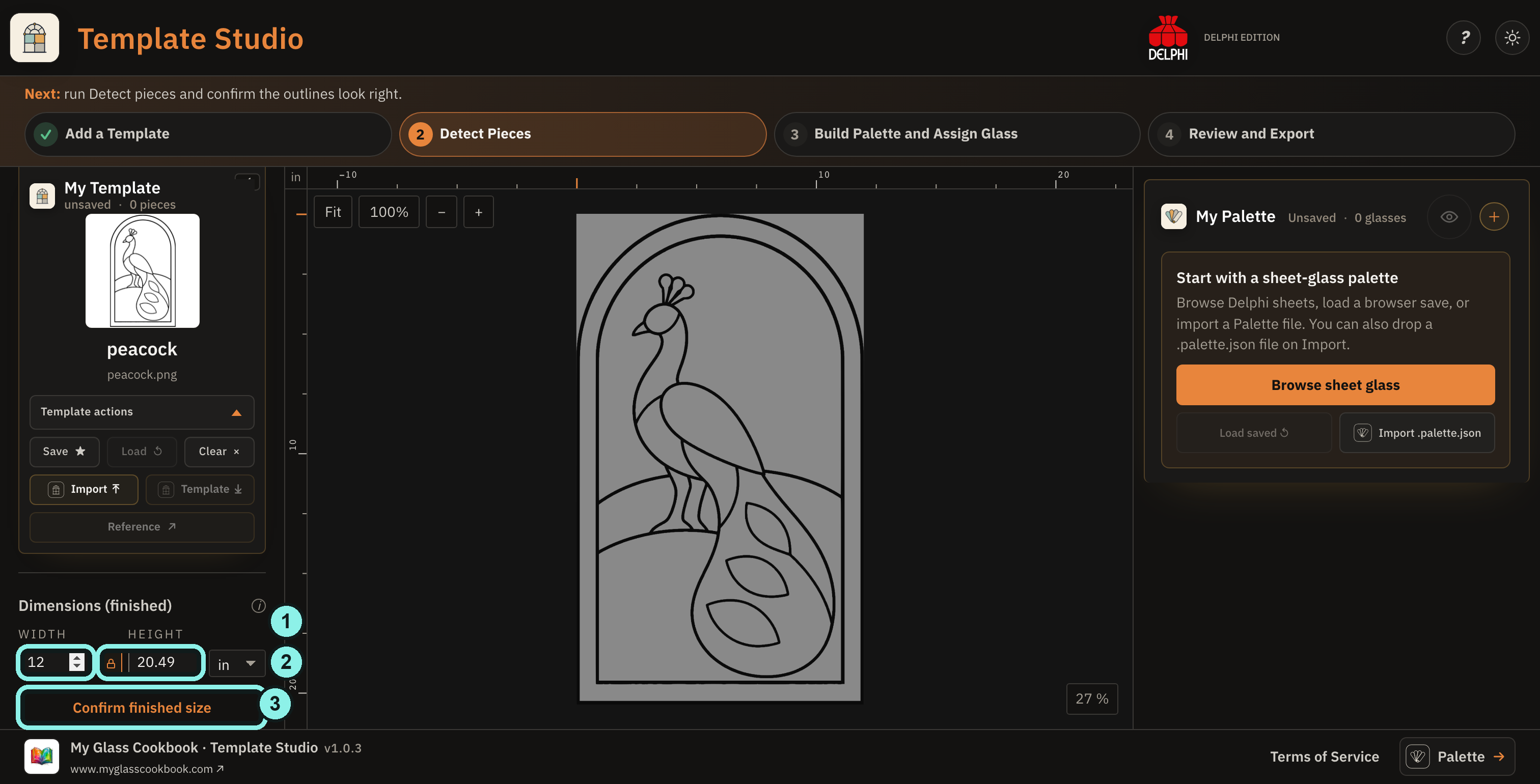The height and width of the screenshot is (784, 1540).
Task: Click the My Template panel icon
Action: (42, 196)
